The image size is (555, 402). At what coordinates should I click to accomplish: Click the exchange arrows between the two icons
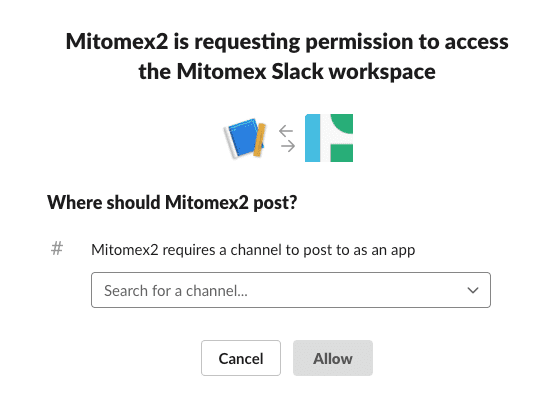pyautogui.click(x=287, y=138)
